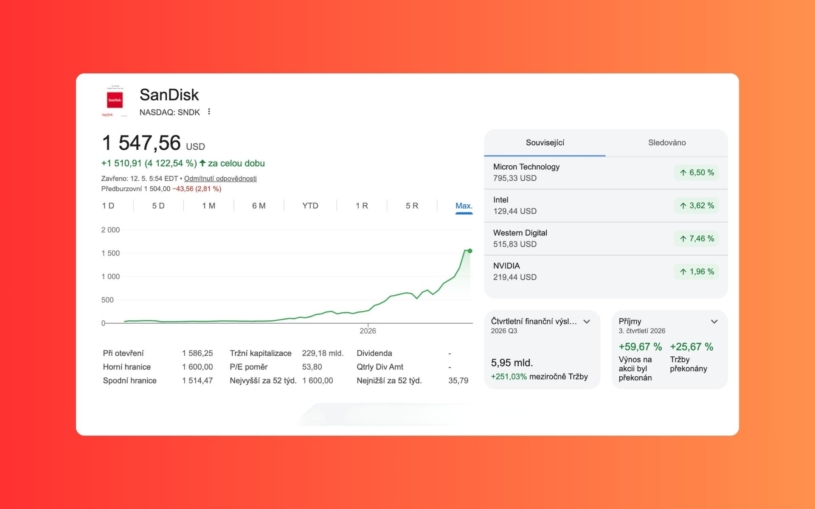Select the Max. range tab
This screenshot has width=815, height=509.
click(x=464, y=206)
